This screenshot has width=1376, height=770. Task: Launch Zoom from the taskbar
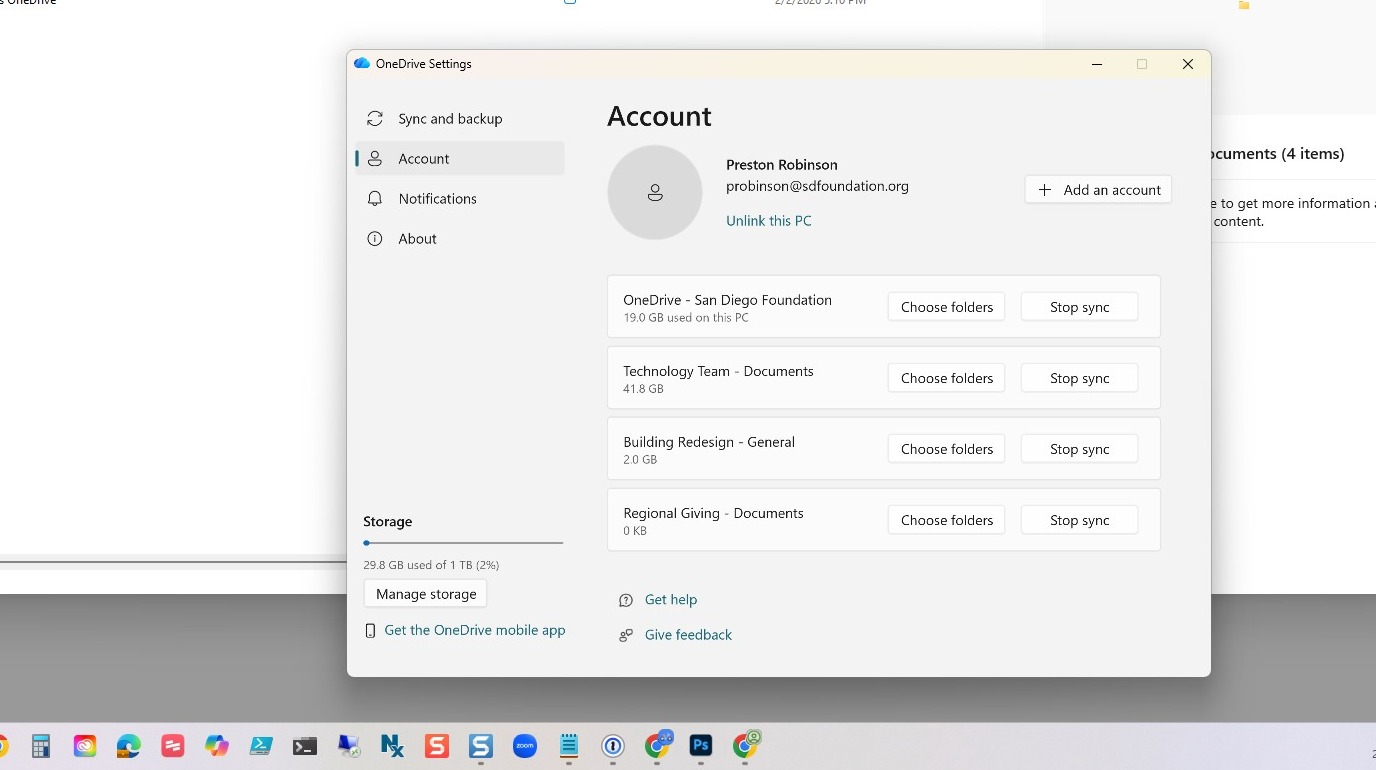pos(525,746)
